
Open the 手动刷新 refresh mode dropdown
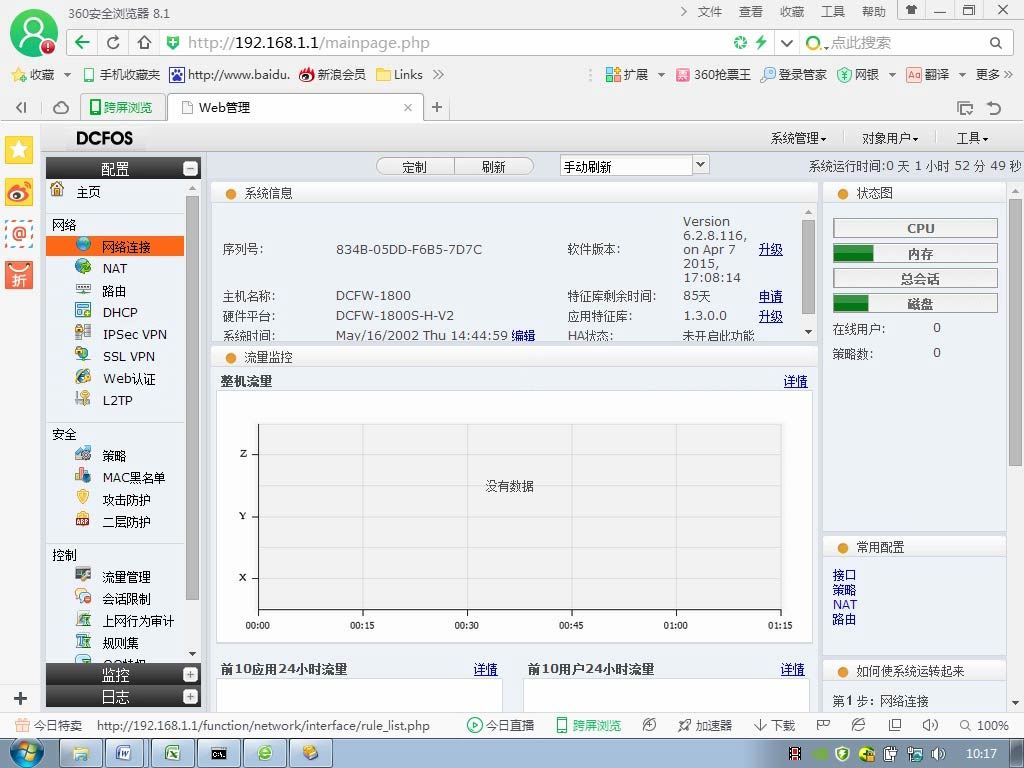tap(701, 165)
